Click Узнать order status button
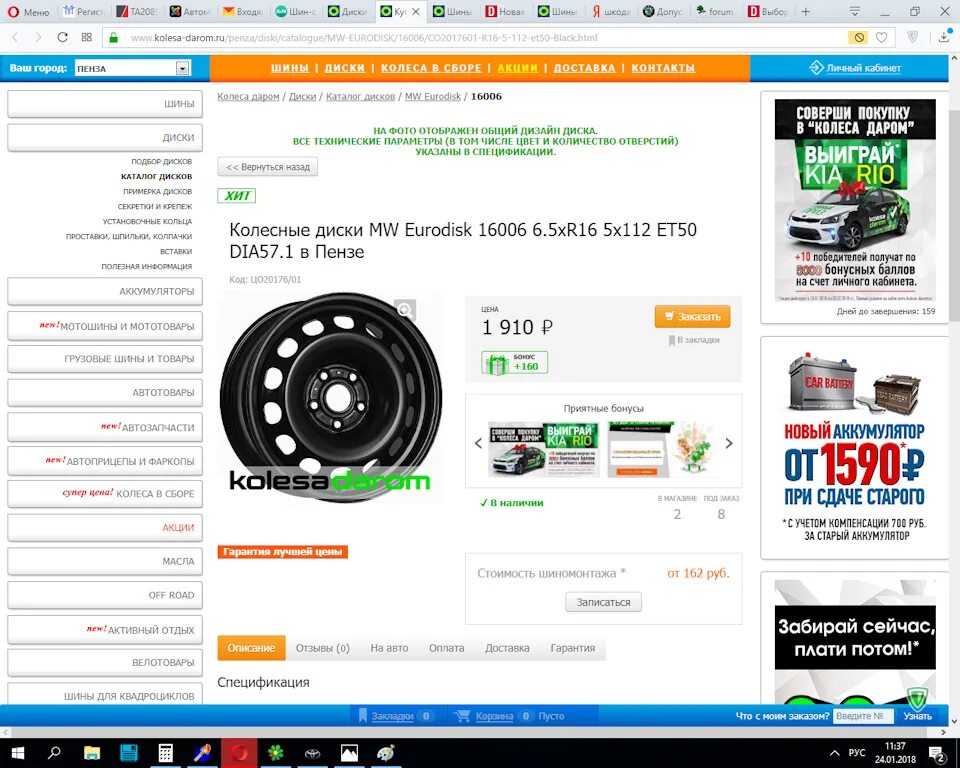Viewport: 960px width, 768px height. 917,715
